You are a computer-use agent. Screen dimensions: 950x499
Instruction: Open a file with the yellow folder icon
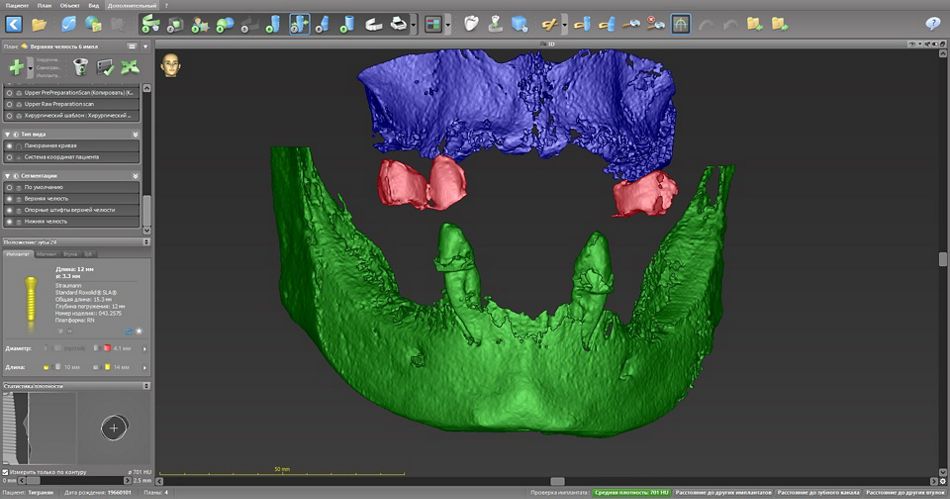pyautogui.click(x=39, y=24)
